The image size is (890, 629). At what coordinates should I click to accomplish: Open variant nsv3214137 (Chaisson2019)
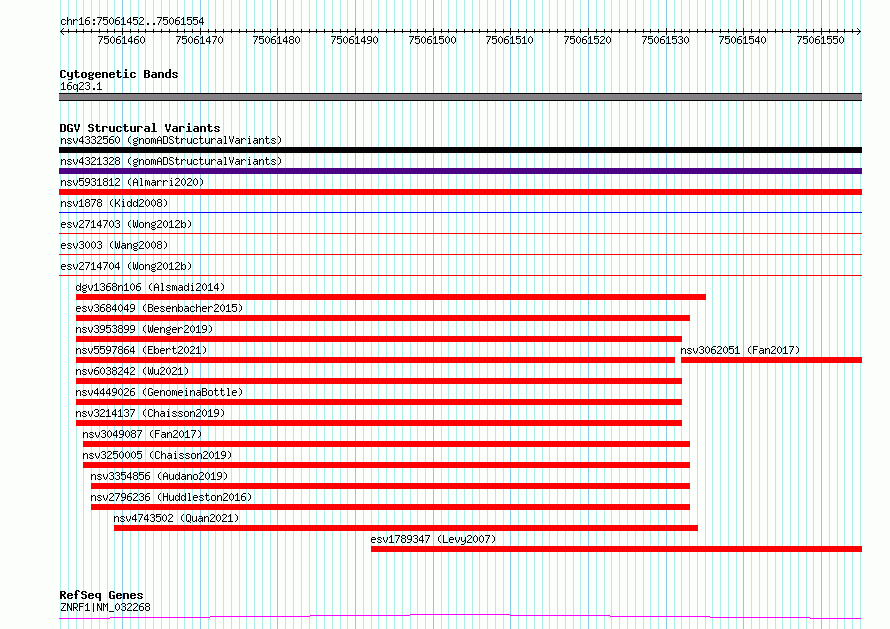[150, 413]
